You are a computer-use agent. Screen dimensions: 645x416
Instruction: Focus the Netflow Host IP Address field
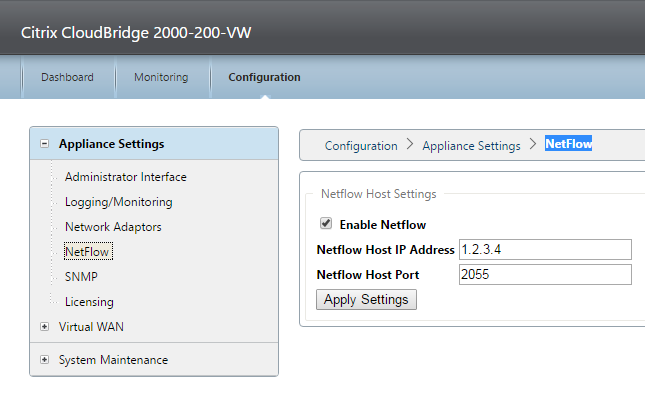pyautogui.click(x=545, y=249)
